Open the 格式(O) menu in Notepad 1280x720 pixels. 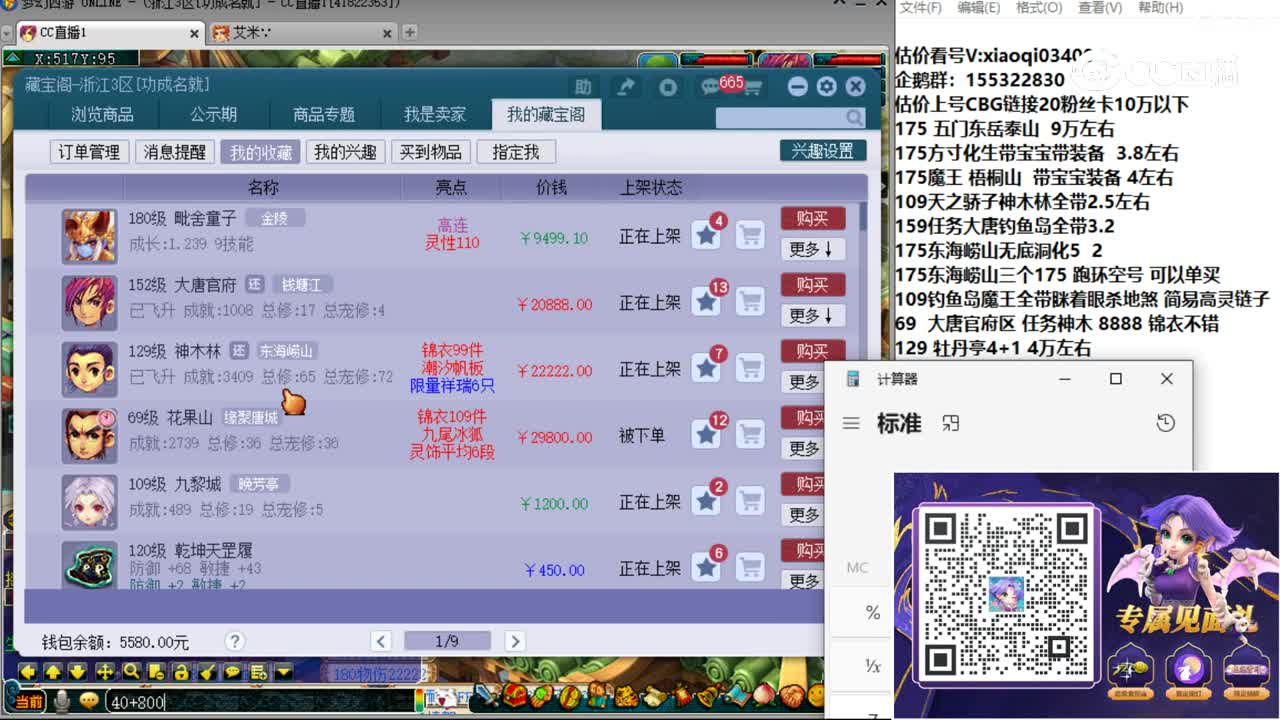click(1038, 8)
